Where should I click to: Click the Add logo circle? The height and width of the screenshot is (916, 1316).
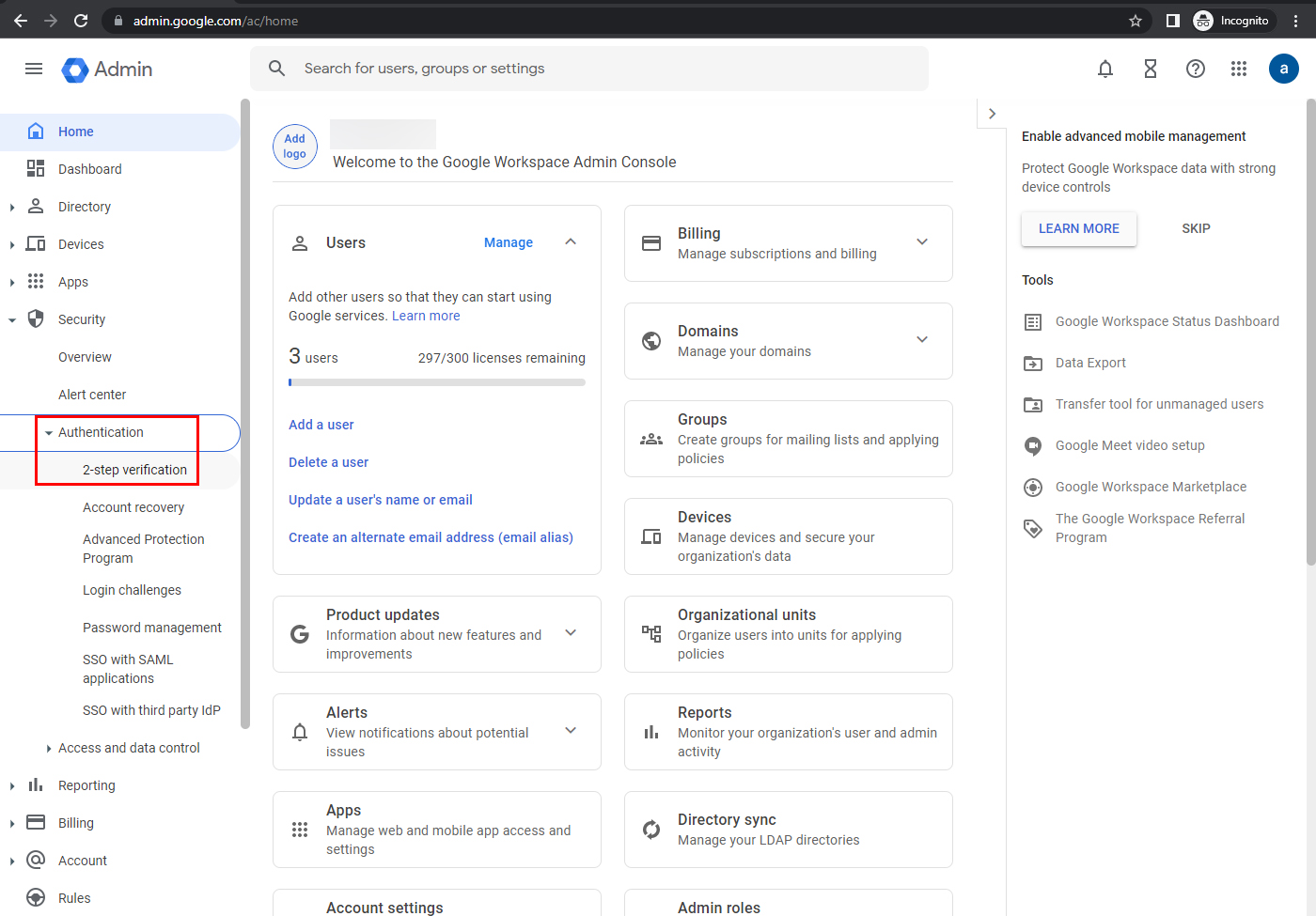[x=295, y=147]
